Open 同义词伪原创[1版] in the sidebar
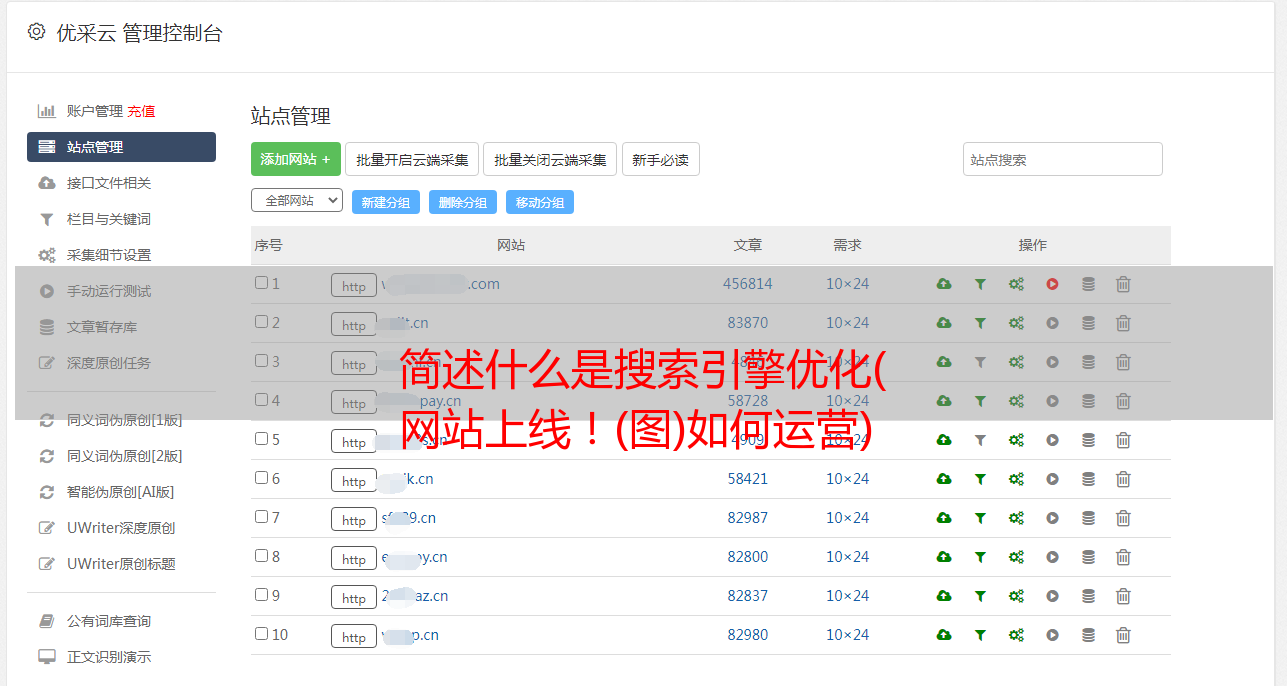Screen dimensions: 1287x686 click(x=124, y=420)
